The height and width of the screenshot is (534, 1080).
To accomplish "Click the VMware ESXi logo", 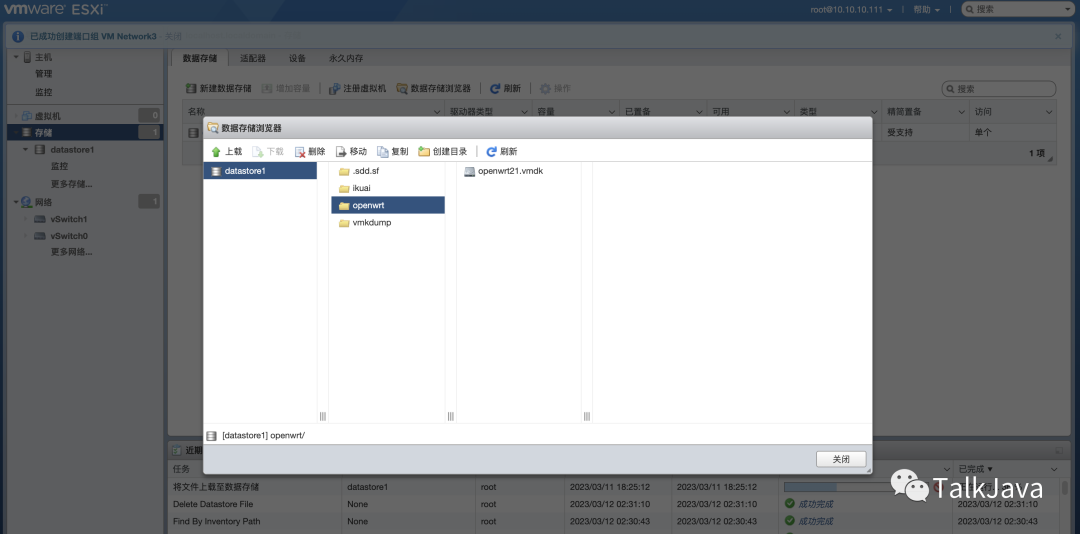I will (56, 10).
